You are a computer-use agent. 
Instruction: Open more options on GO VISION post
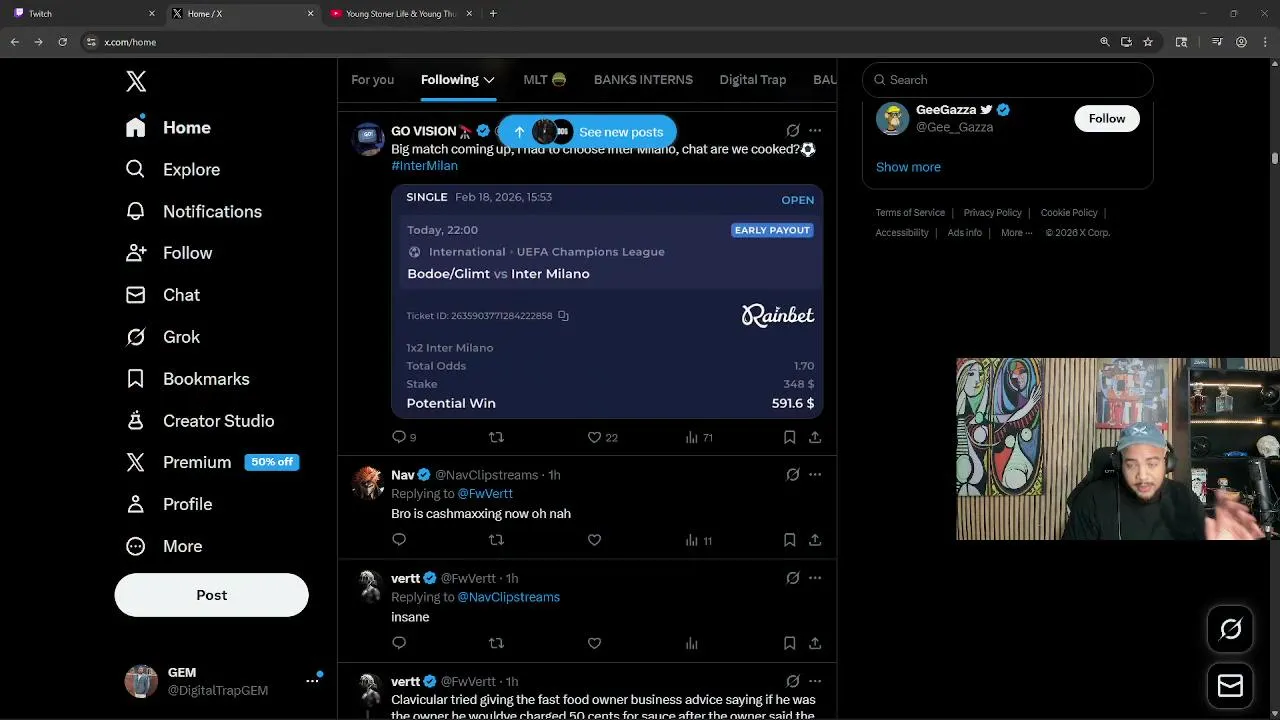click(x=815, y=131)
